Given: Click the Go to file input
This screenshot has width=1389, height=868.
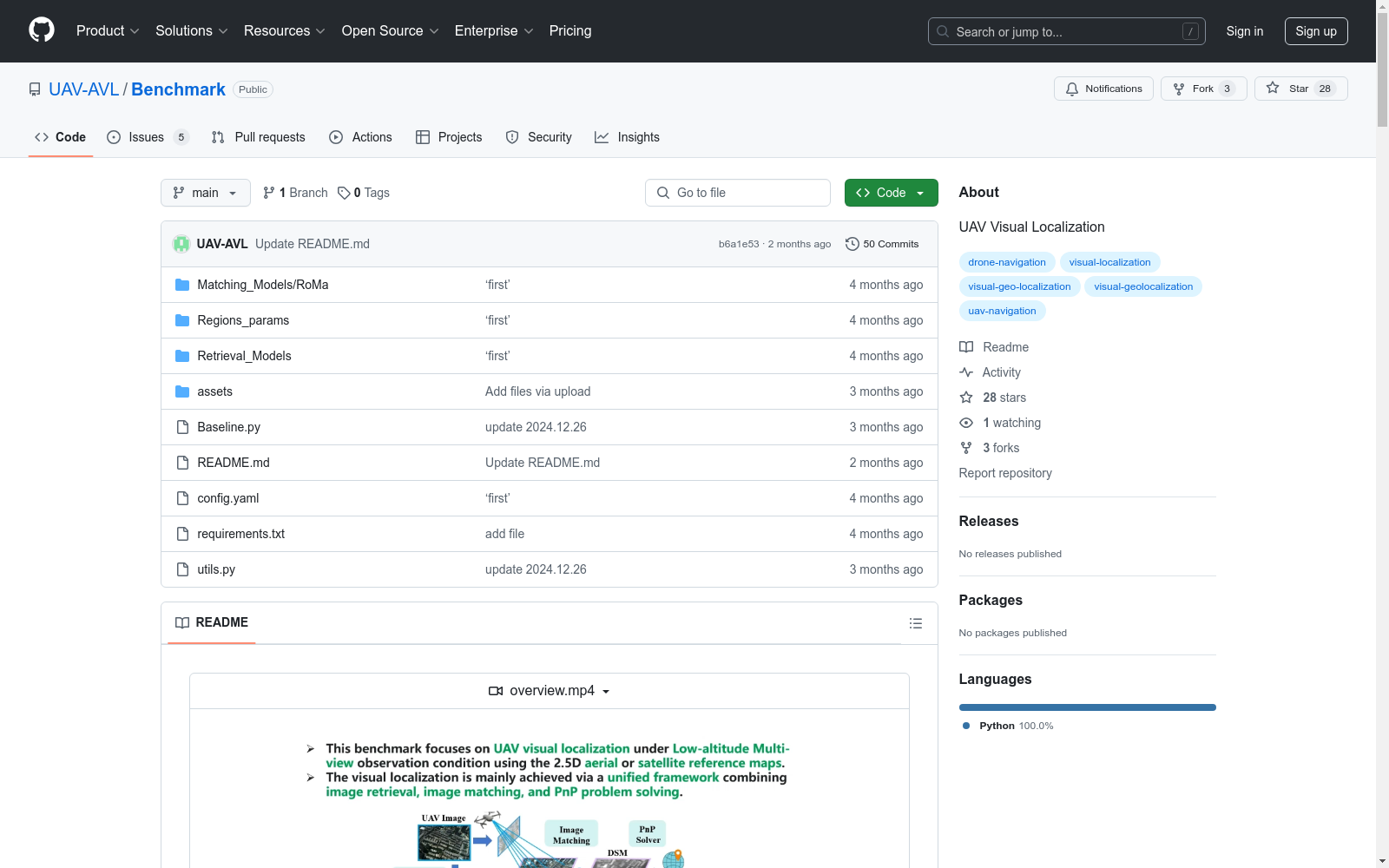Looking at the screenshot, I should (x=738, y=193).
